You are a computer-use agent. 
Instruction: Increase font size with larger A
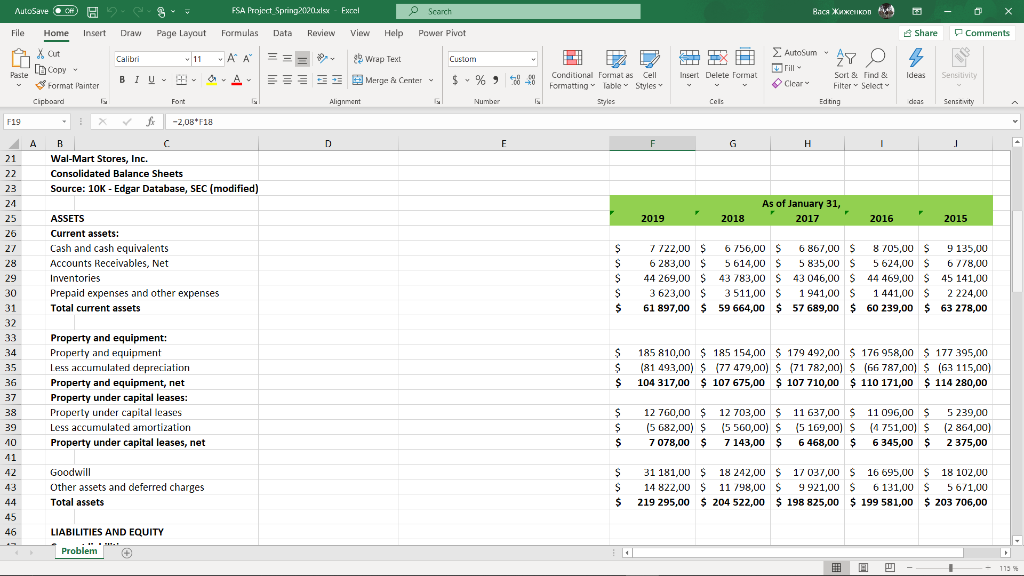pyautogui.click(x=232, y=59)
